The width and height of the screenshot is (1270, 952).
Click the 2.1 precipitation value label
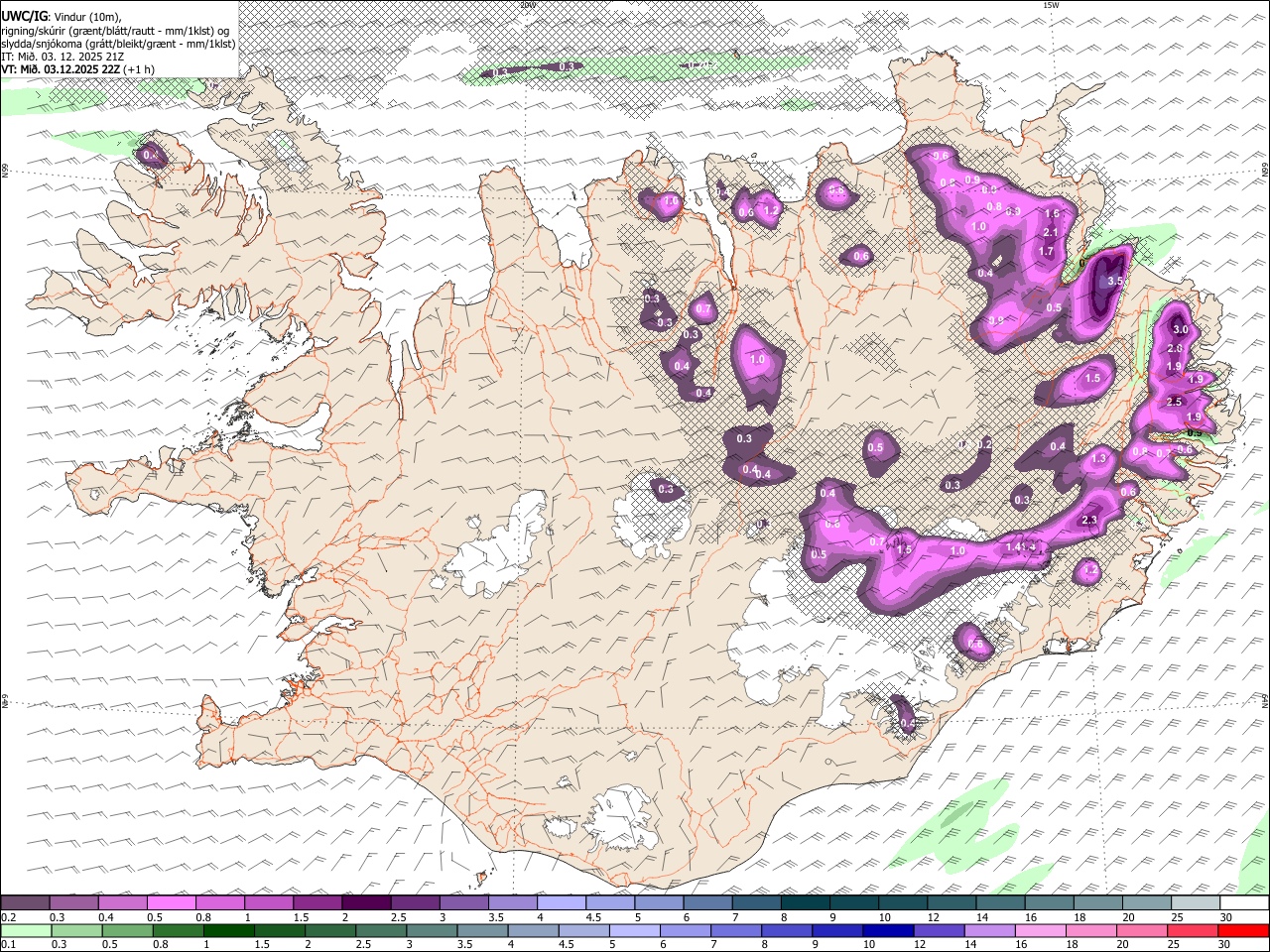pyautogui.click(x=1053, y=233)
